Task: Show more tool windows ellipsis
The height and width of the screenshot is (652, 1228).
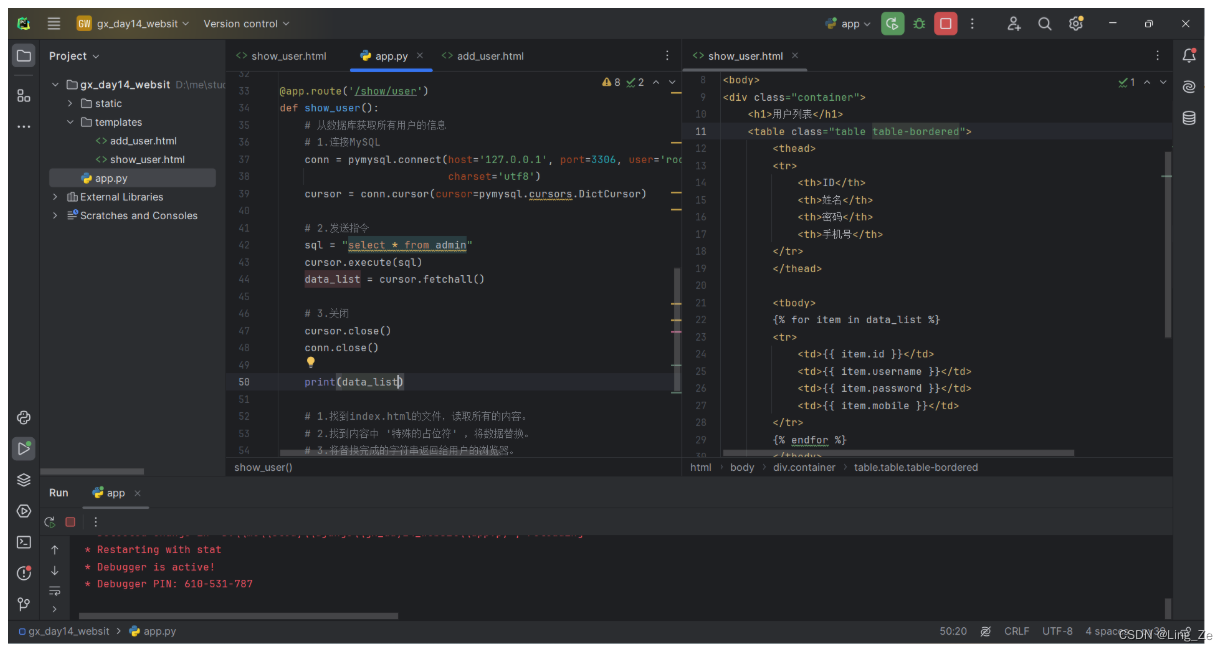Action: pos(24,128)
